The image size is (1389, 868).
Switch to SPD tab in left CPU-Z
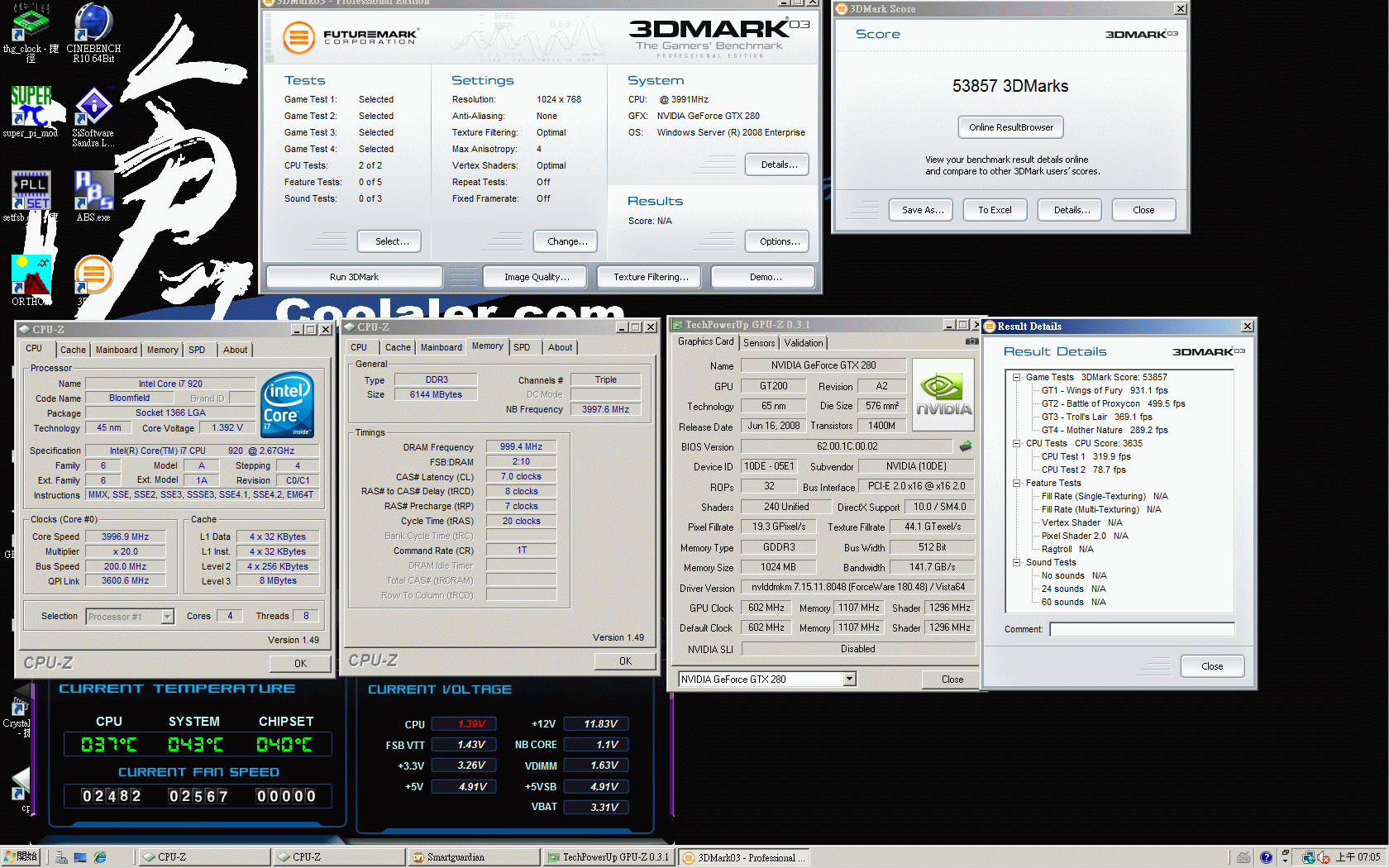coord(197,350)
